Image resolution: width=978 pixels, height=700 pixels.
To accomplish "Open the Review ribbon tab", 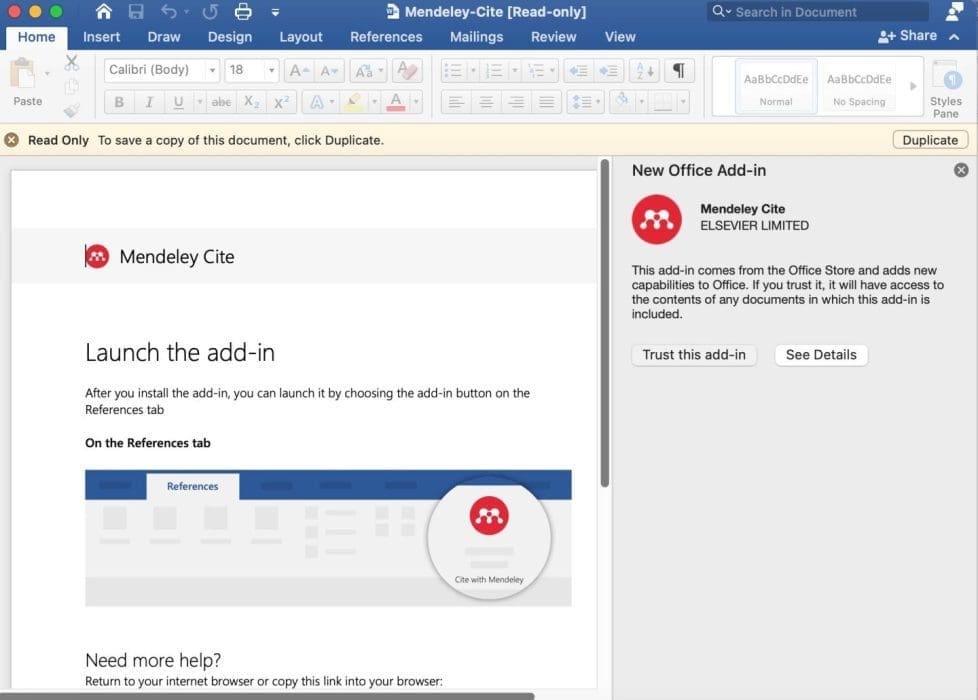I will 553,36.
